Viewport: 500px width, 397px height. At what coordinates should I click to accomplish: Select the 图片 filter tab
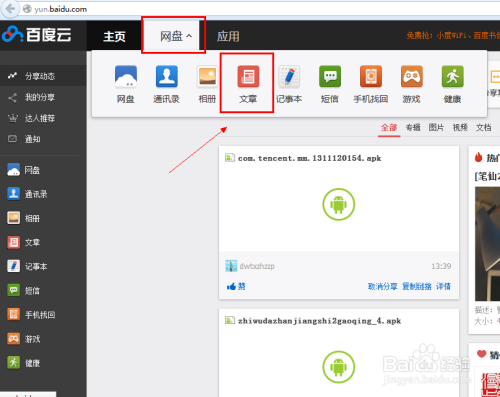[436, 127]
